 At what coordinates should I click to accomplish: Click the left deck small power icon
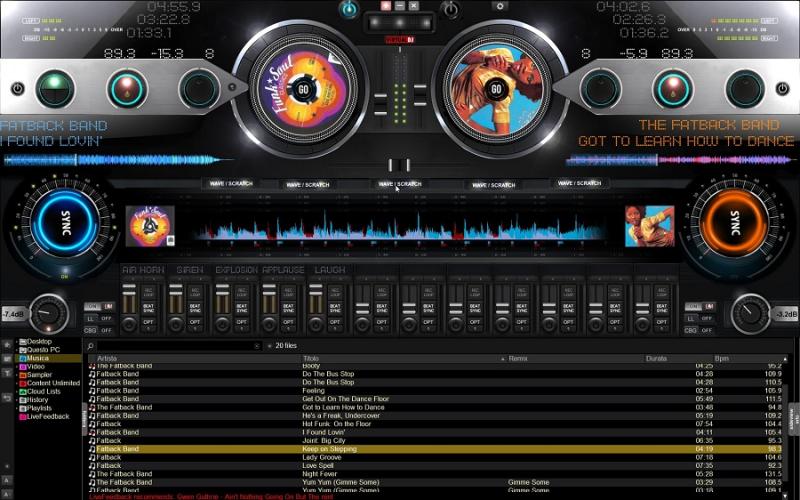click(x=17, y=89)
